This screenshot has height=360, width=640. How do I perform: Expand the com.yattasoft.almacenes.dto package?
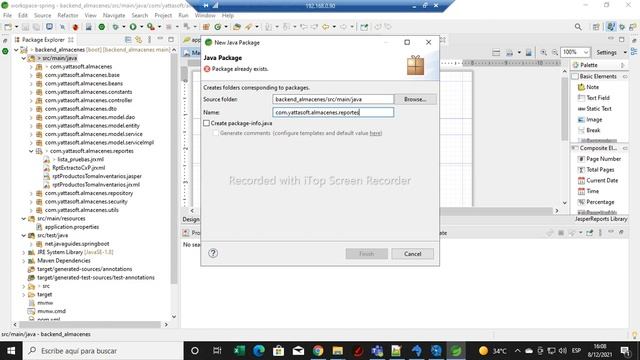point(31,109)
